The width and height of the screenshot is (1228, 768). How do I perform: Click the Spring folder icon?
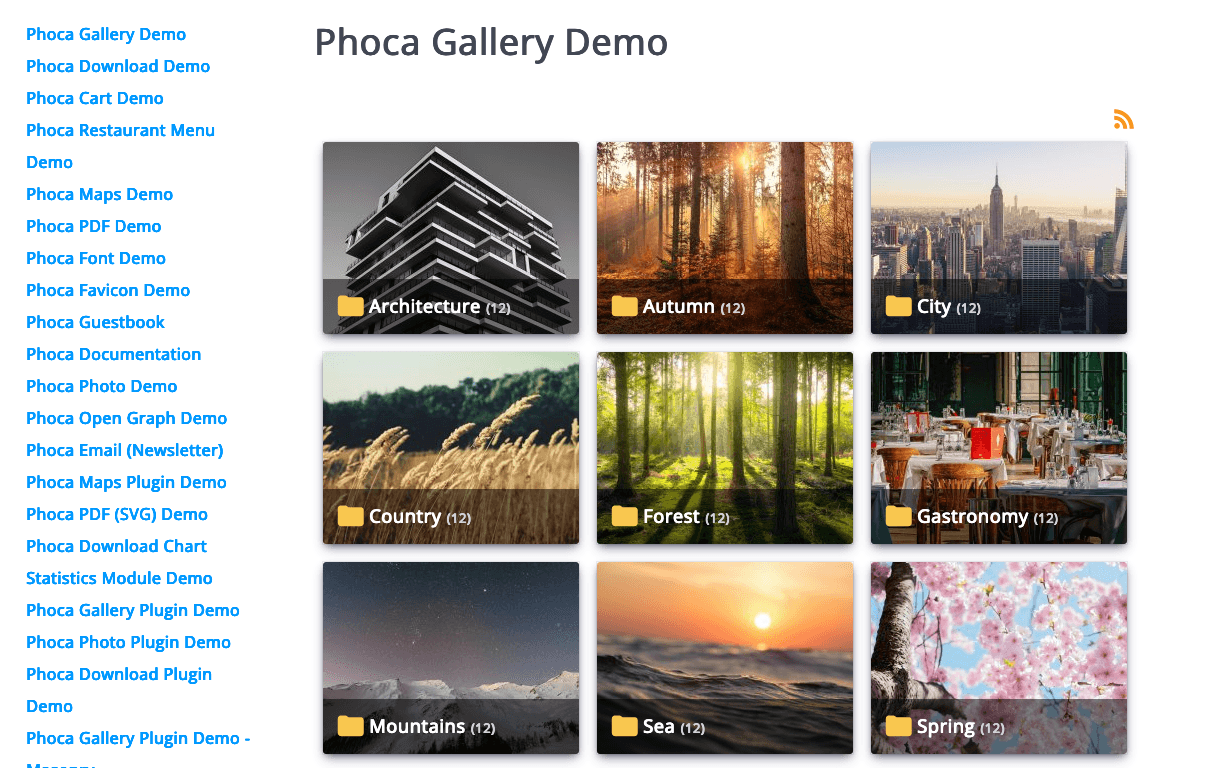pyautogui.click(x=898, y=726)
